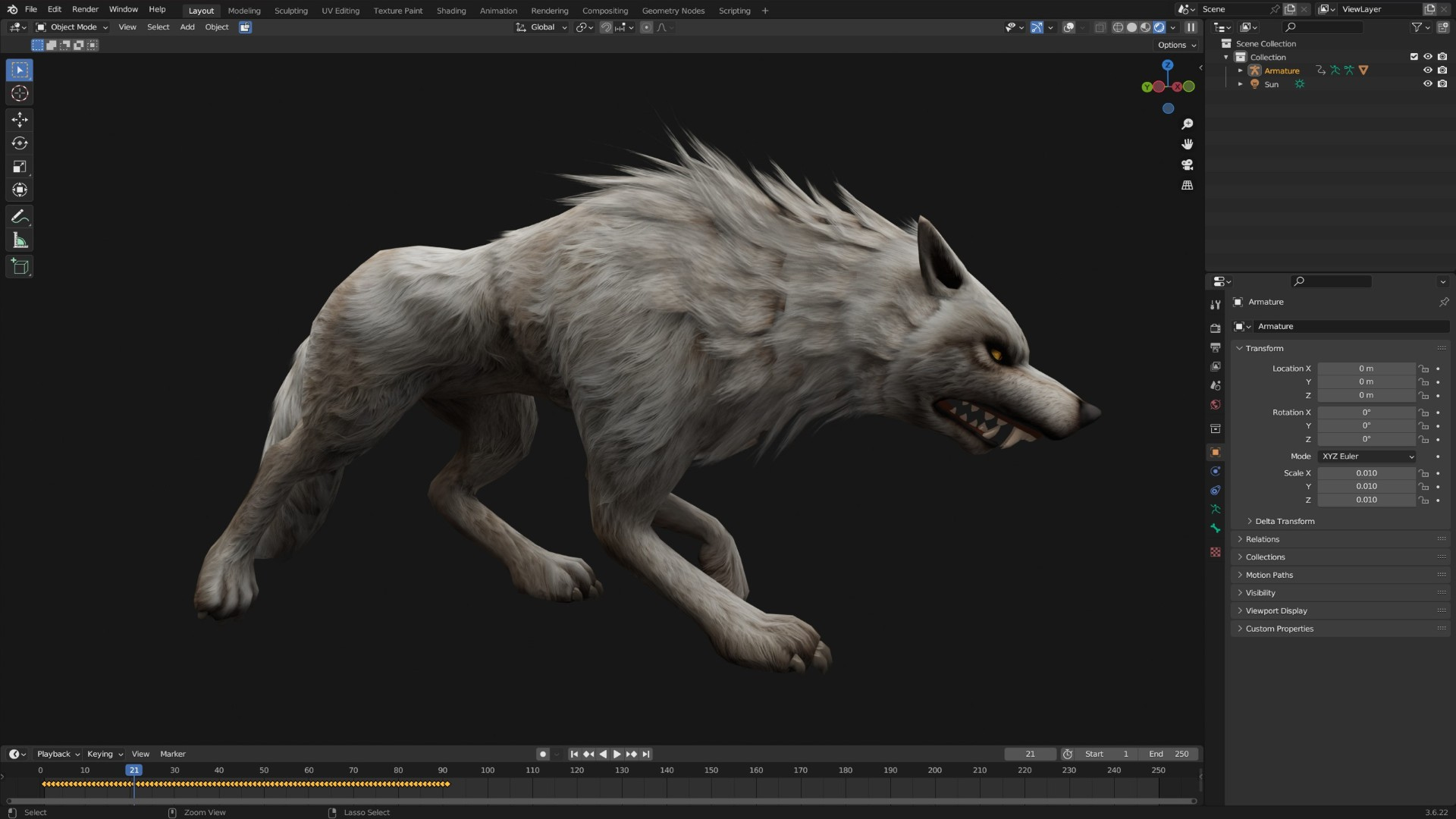Open the Render menu

[85, 9]
